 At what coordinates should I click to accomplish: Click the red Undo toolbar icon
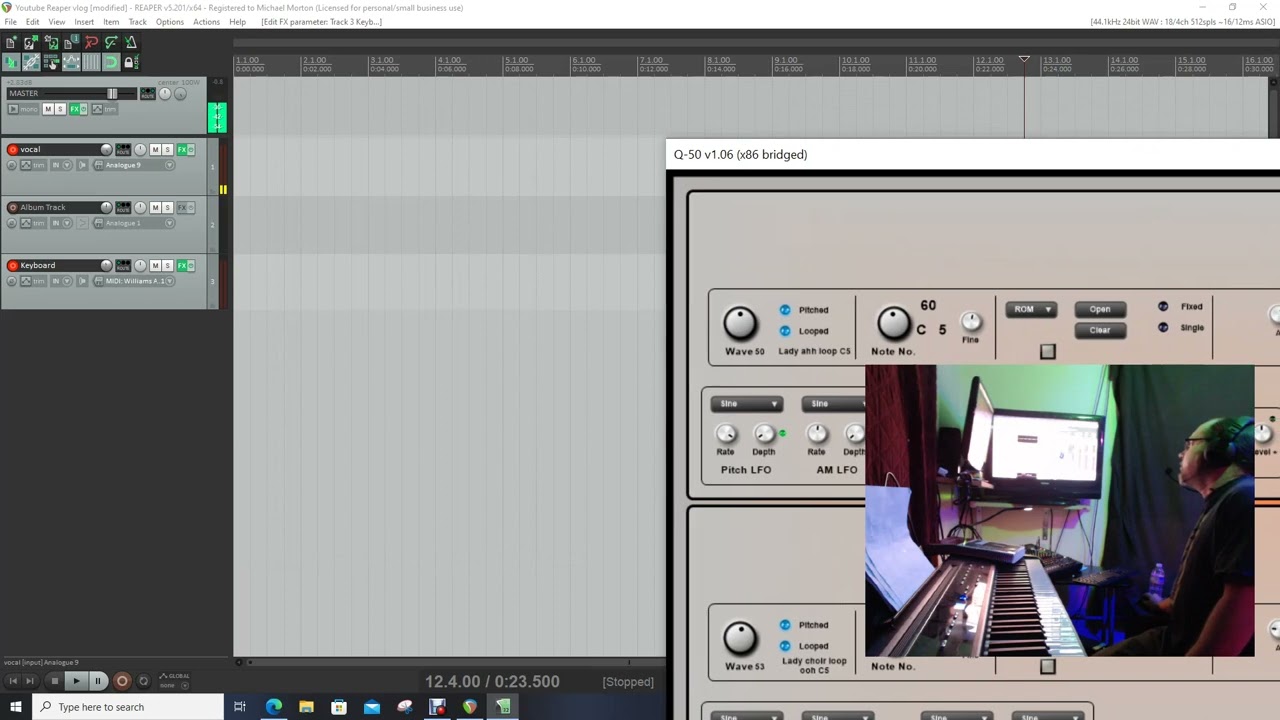pyautogui.click(x=91, y=42)
